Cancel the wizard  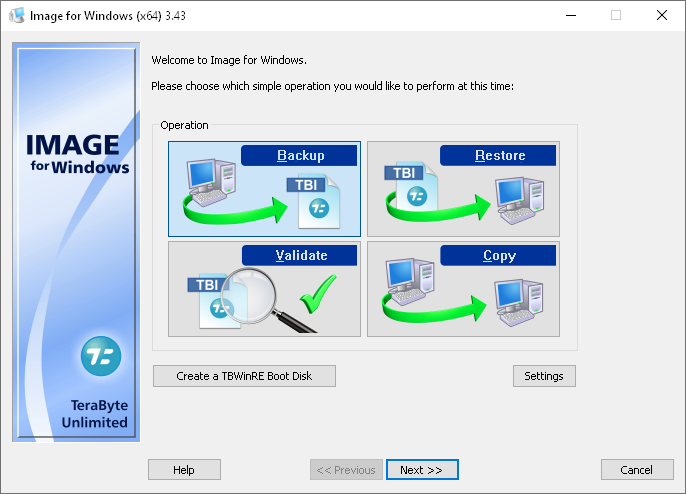[x=637, y=469]
